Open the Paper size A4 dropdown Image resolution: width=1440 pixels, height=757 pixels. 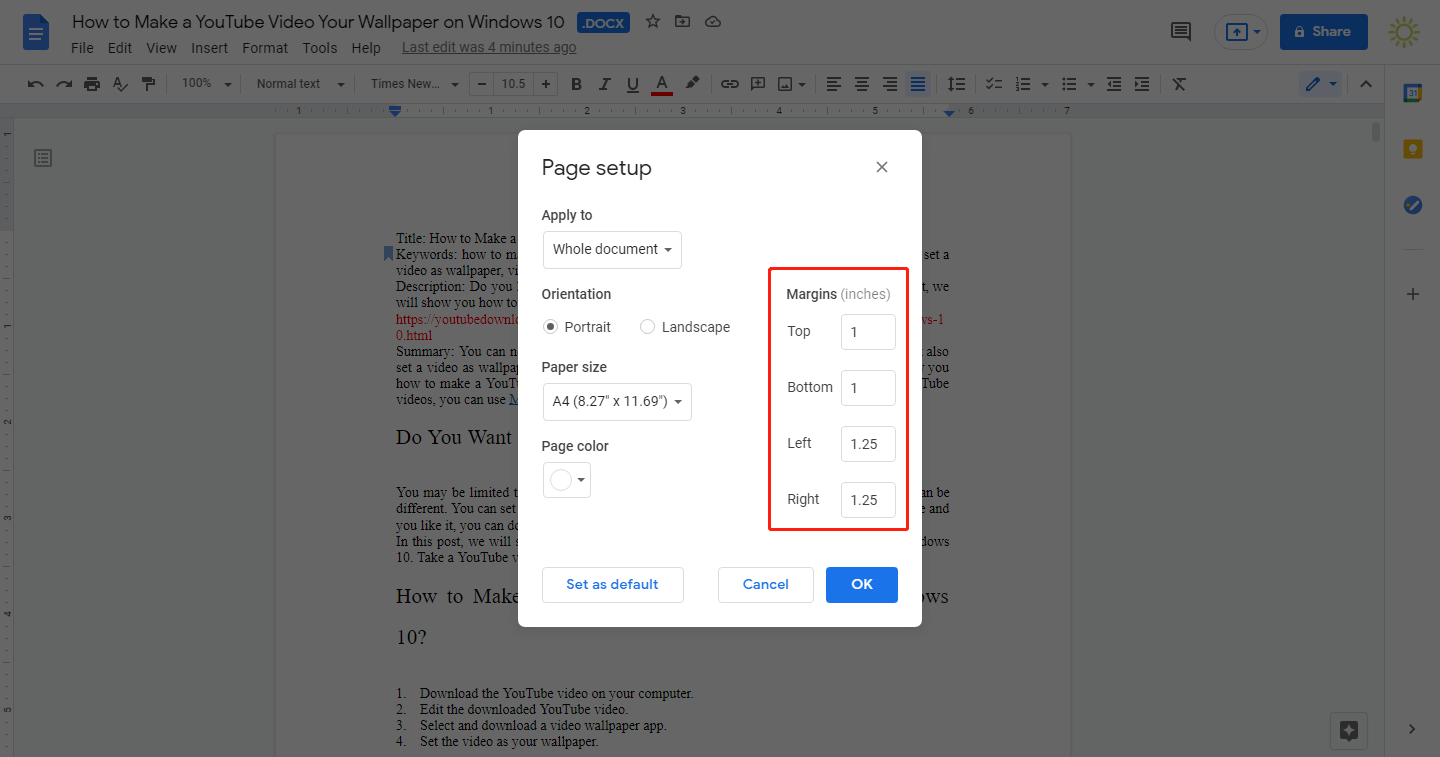point(617,402)
